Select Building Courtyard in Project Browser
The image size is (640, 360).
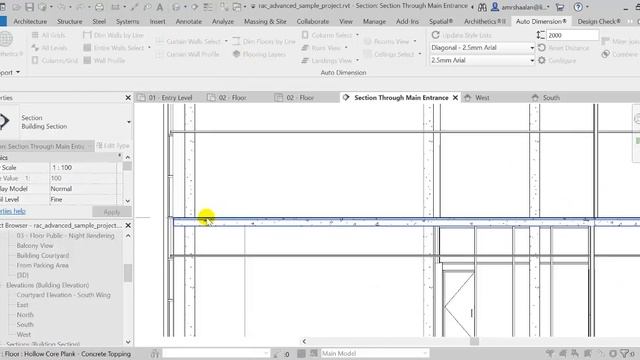tap(42, 256)
